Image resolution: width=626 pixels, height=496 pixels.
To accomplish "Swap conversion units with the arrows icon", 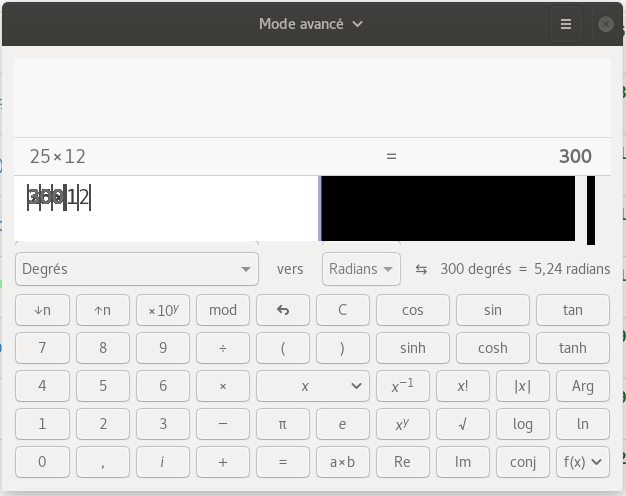I will pyautogui.click(x=421, y=269).
